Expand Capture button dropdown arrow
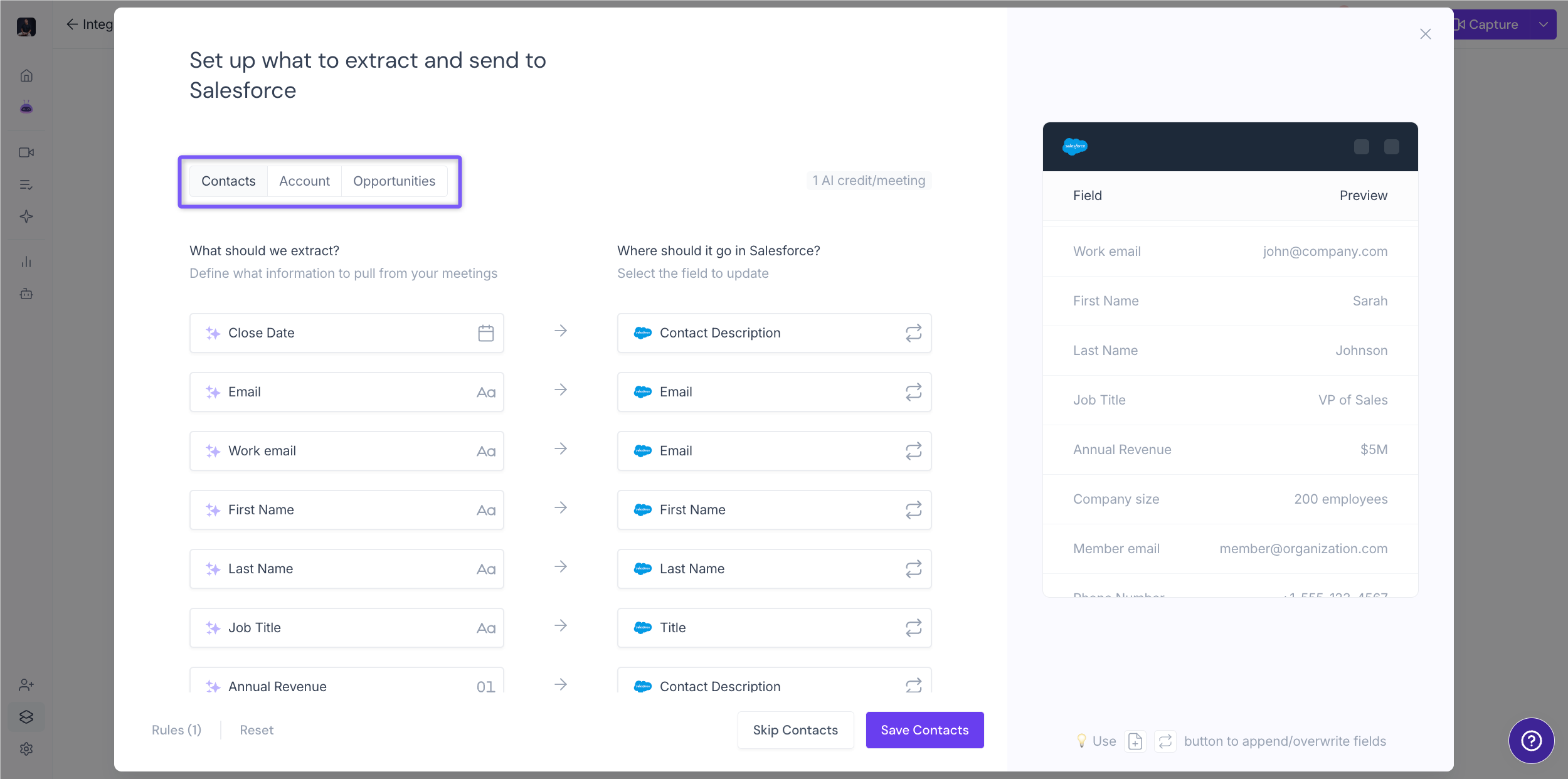This screenshot has height=779, width=1568. 1543,24
